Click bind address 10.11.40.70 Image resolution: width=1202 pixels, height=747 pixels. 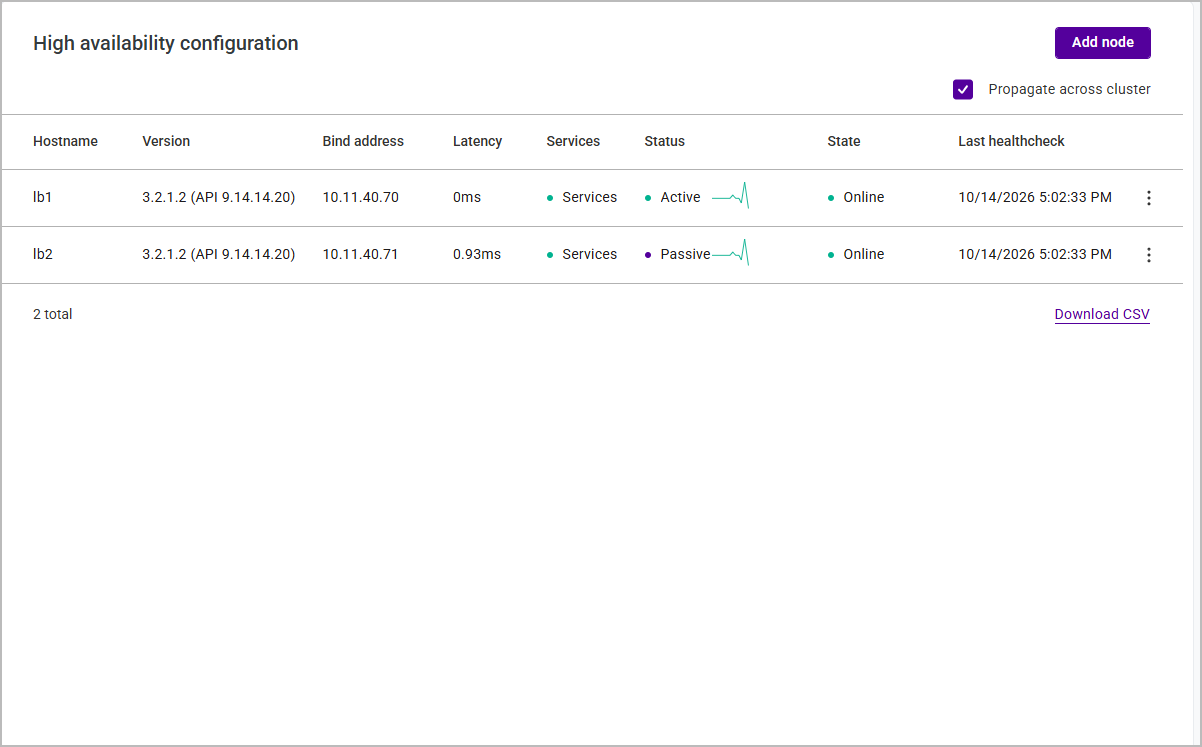(360, 197)
